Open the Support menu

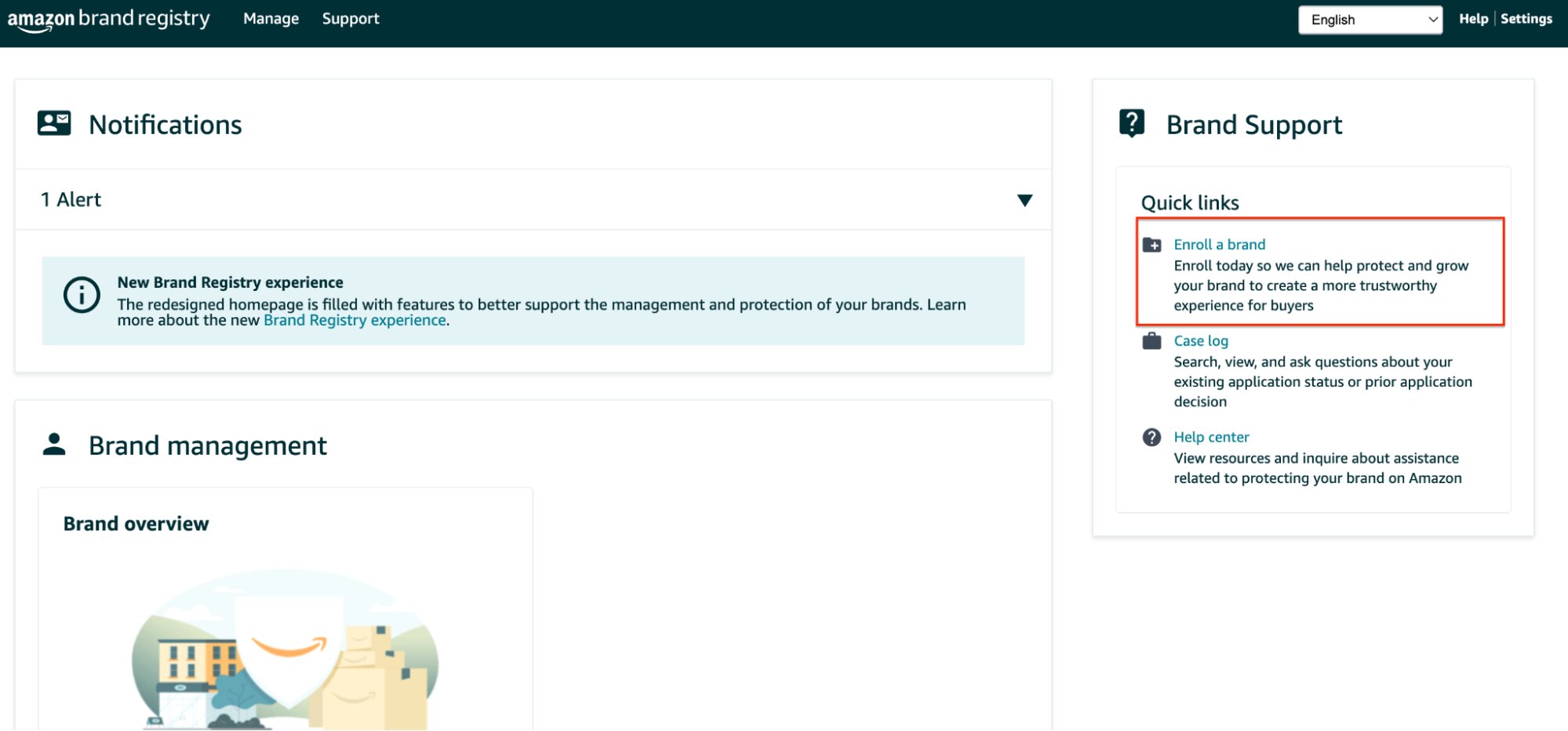coord(351,19)
